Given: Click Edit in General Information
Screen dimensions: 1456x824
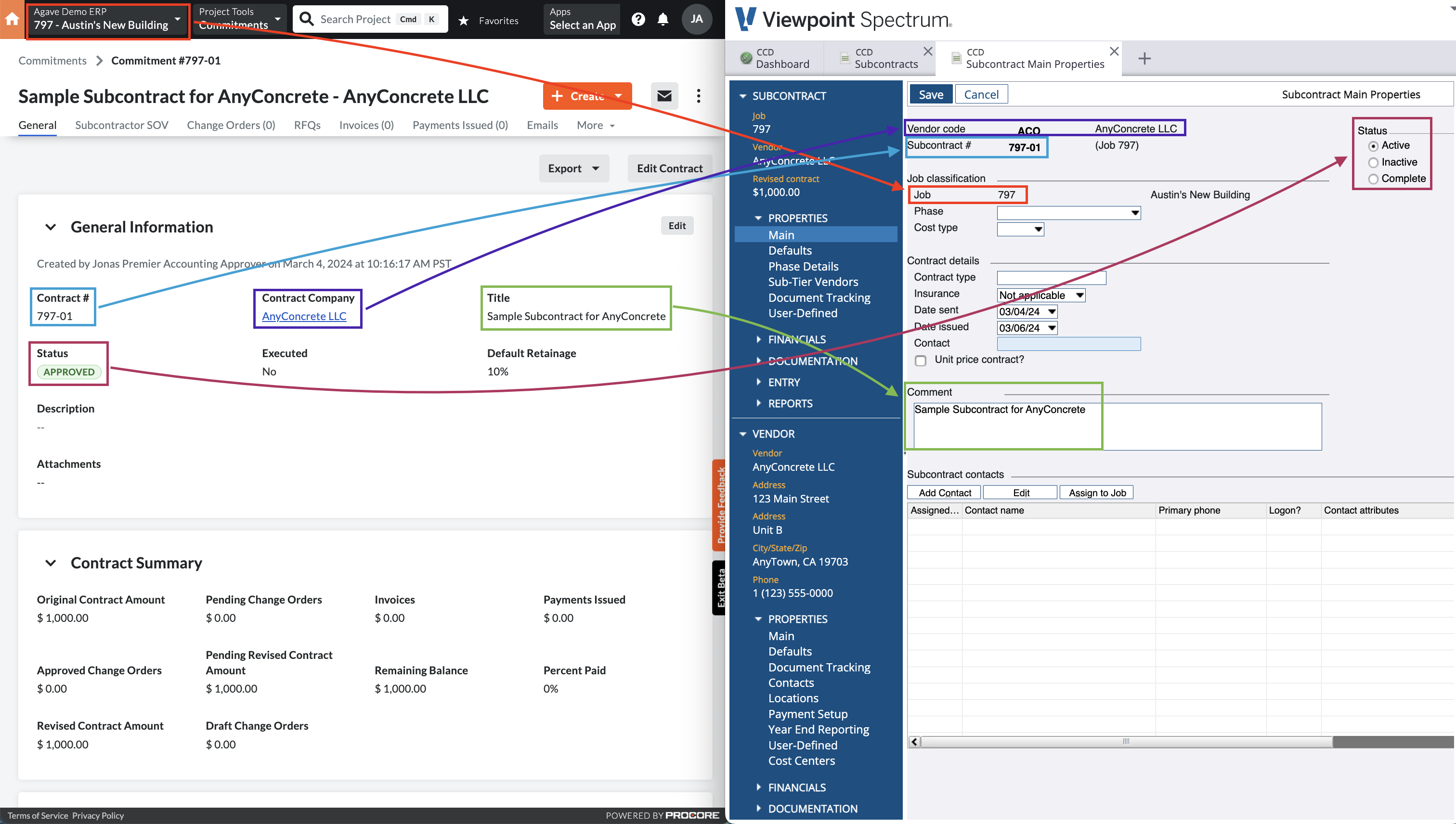Looking at the screenshot, I should pyautogui.click(x=676, y=225).
